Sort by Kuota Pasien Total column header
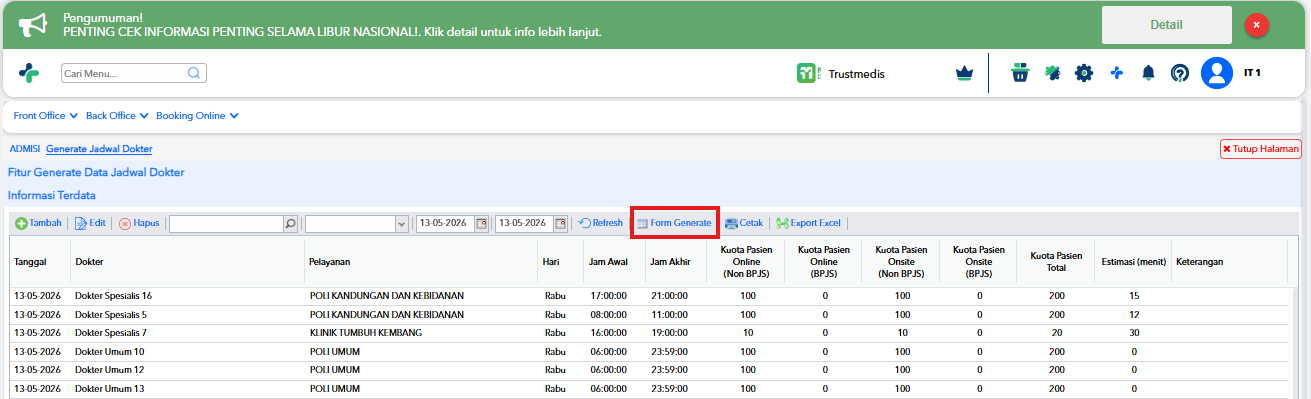1311x399 pixels. point(1056,262)
